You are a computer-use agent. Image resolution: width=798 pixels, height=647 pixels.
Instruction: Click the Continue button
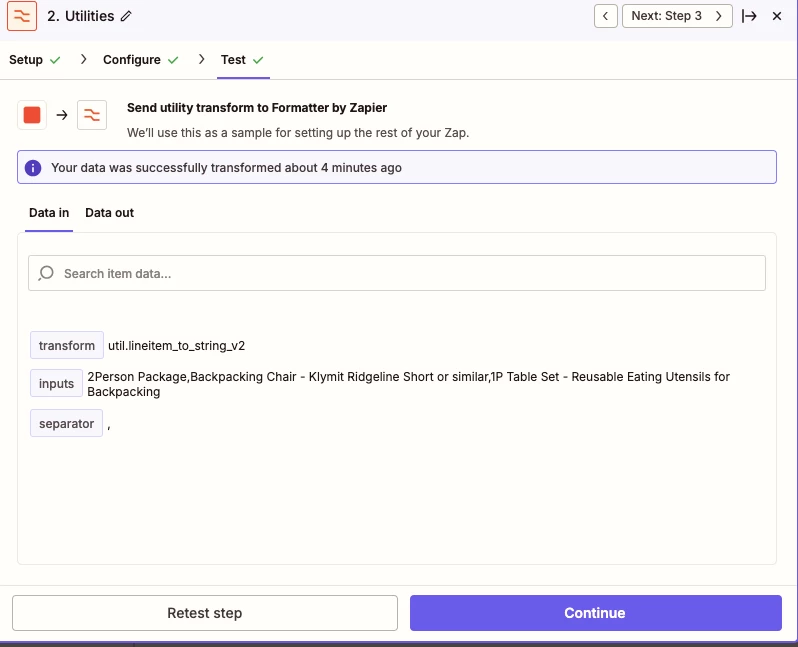pyautogui.click(x=596, y=613)
